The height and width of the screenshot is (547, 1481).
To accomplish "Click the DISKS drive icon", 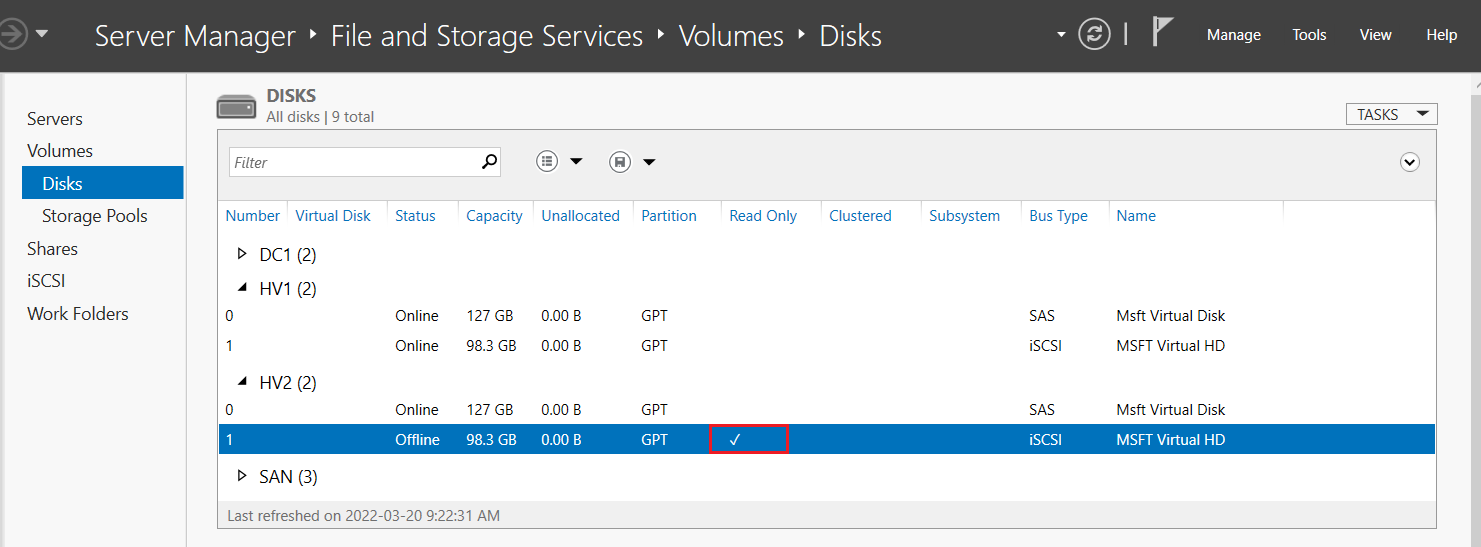I will 237,105.
